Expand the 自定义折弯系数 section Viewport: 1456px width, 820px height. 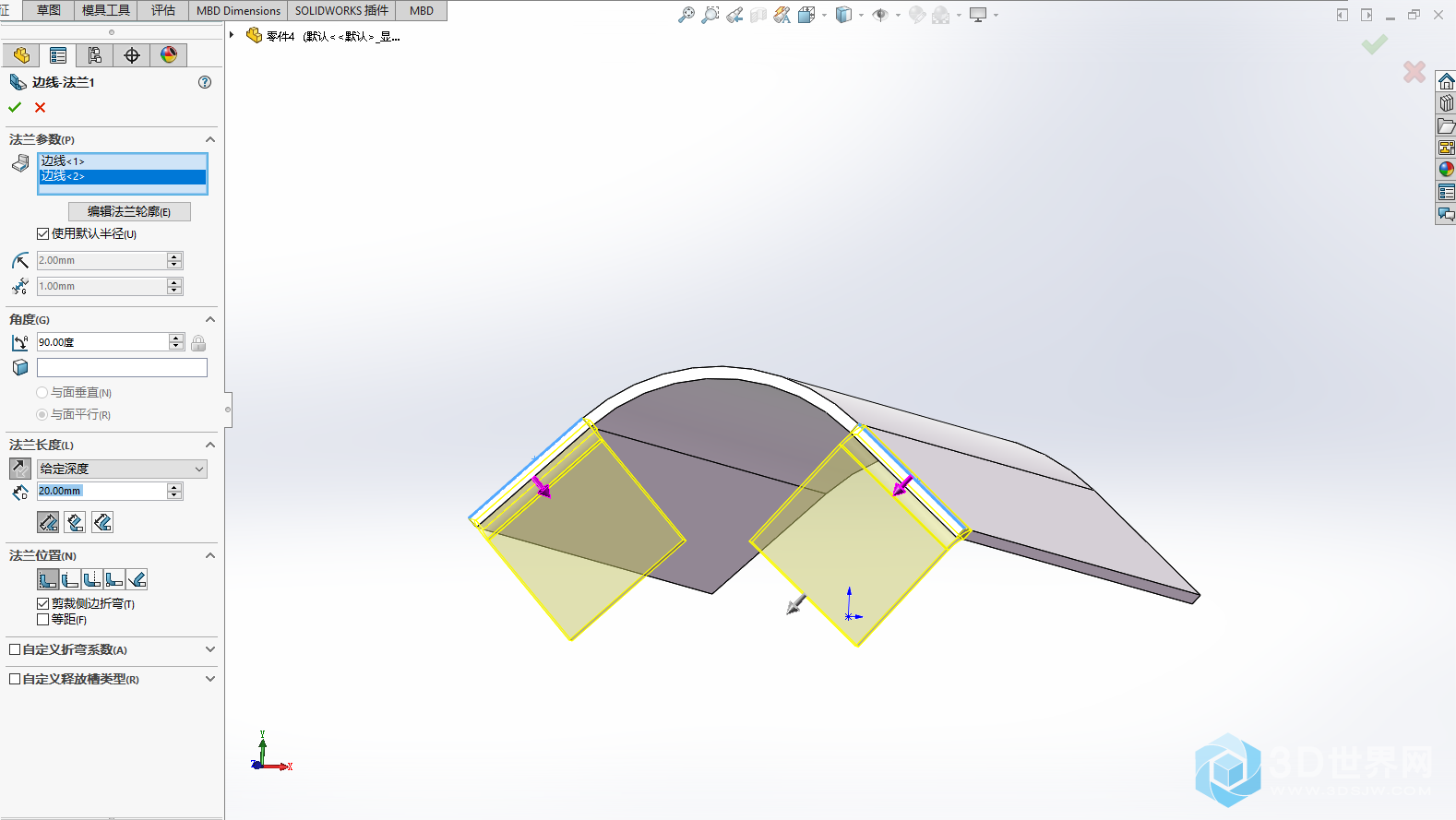[x=210, y=649]
